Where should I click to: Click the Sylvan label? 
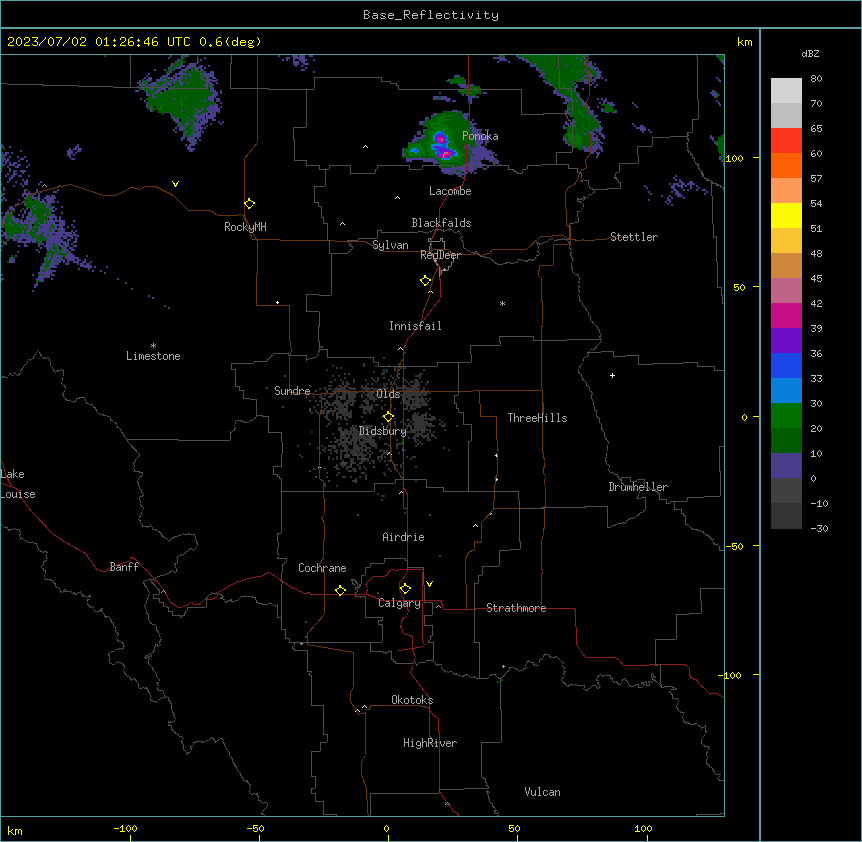click(390, 245)
